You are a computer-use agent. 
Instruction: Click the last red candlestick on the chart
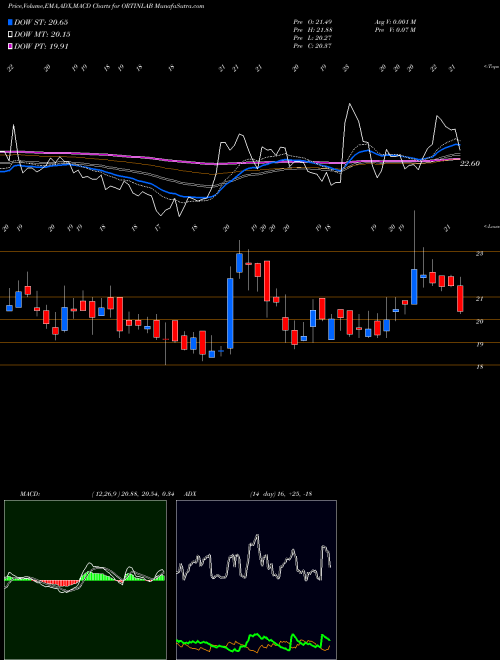[x=460, y=298]
